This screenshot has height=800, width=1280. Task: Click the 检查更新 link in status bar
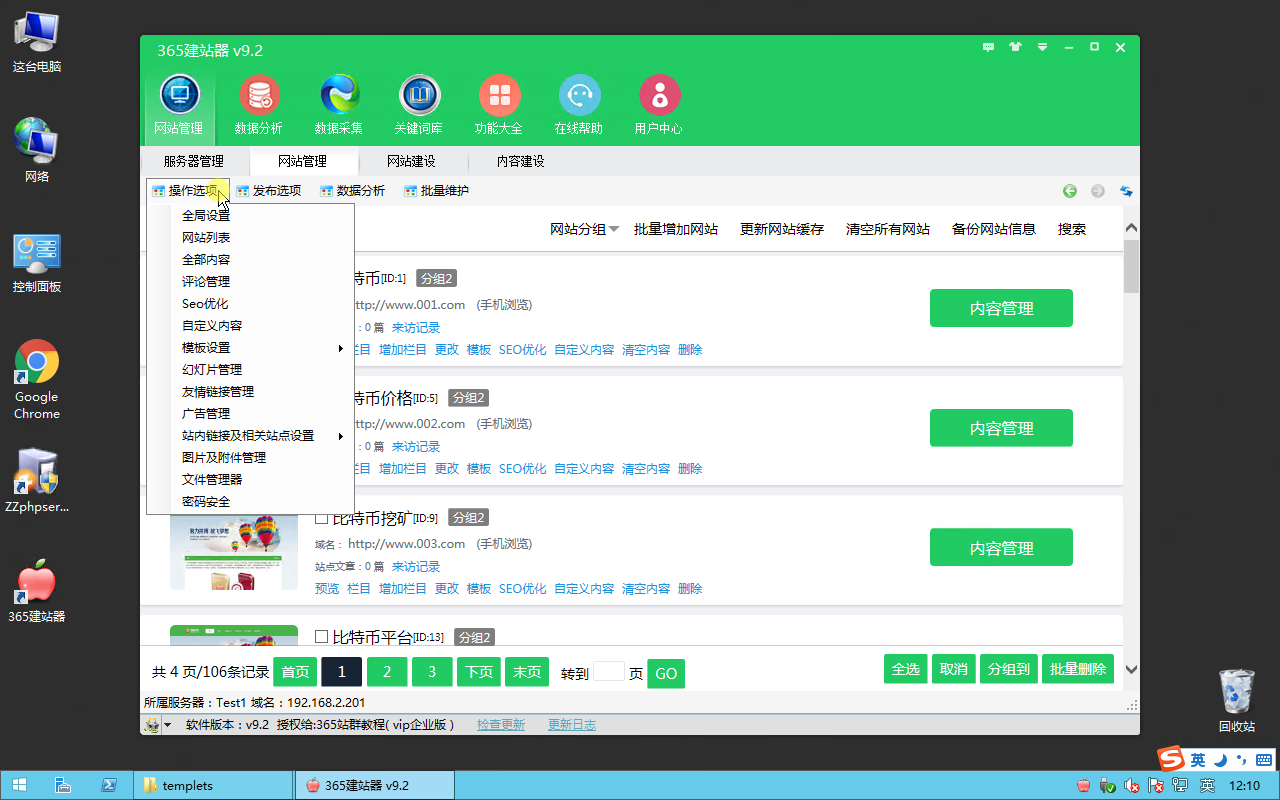click(501, 725)
